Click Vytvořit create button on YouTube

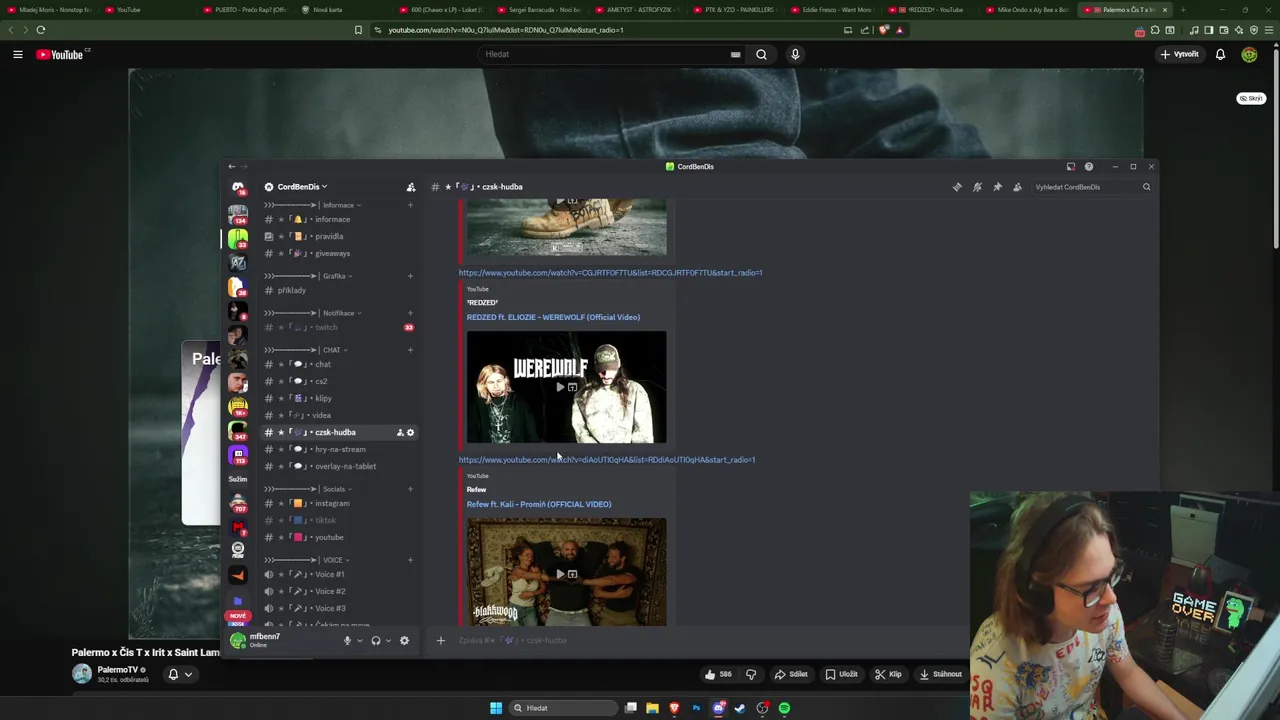click(1180, 54)
